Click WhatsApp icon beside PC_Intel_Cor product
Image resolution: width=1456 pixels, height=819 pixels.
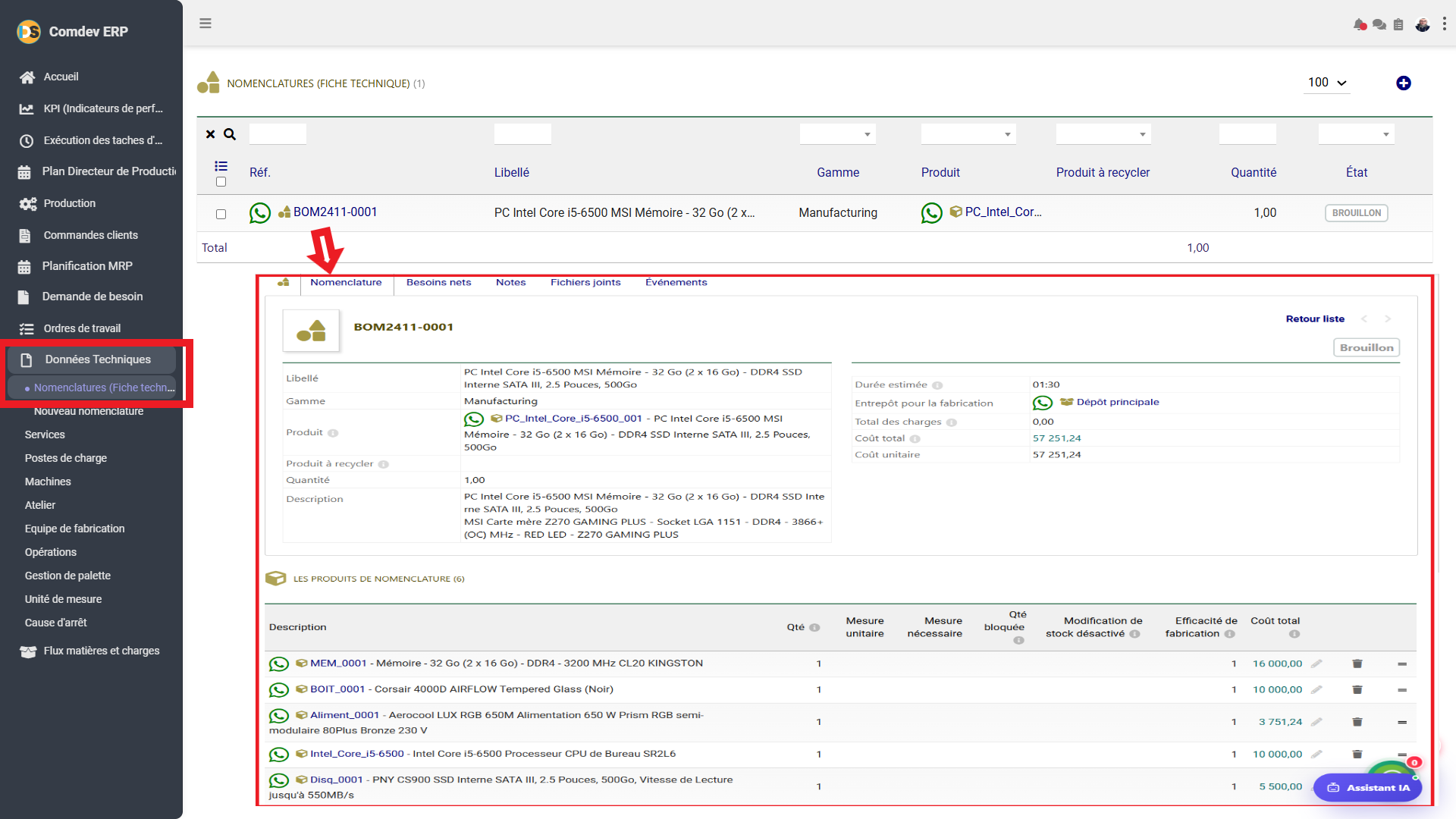(x=932, y=213)
